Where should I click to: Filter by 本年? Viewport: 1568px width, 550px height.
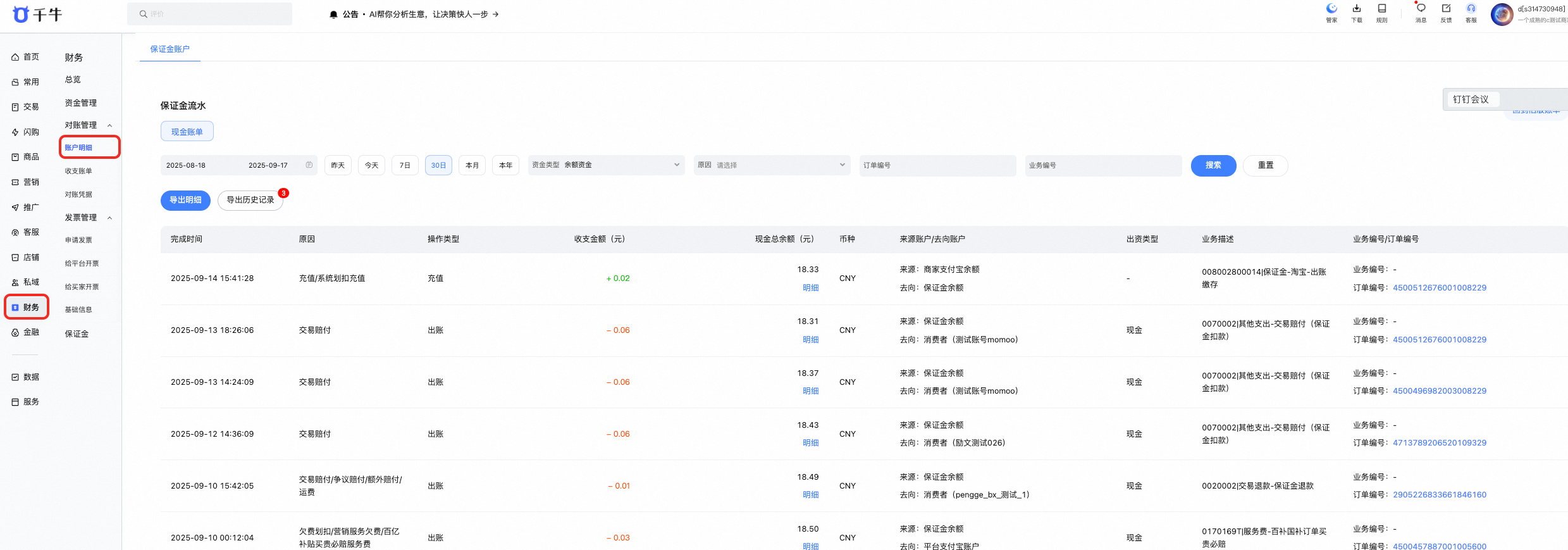click(x=505, y=165)
